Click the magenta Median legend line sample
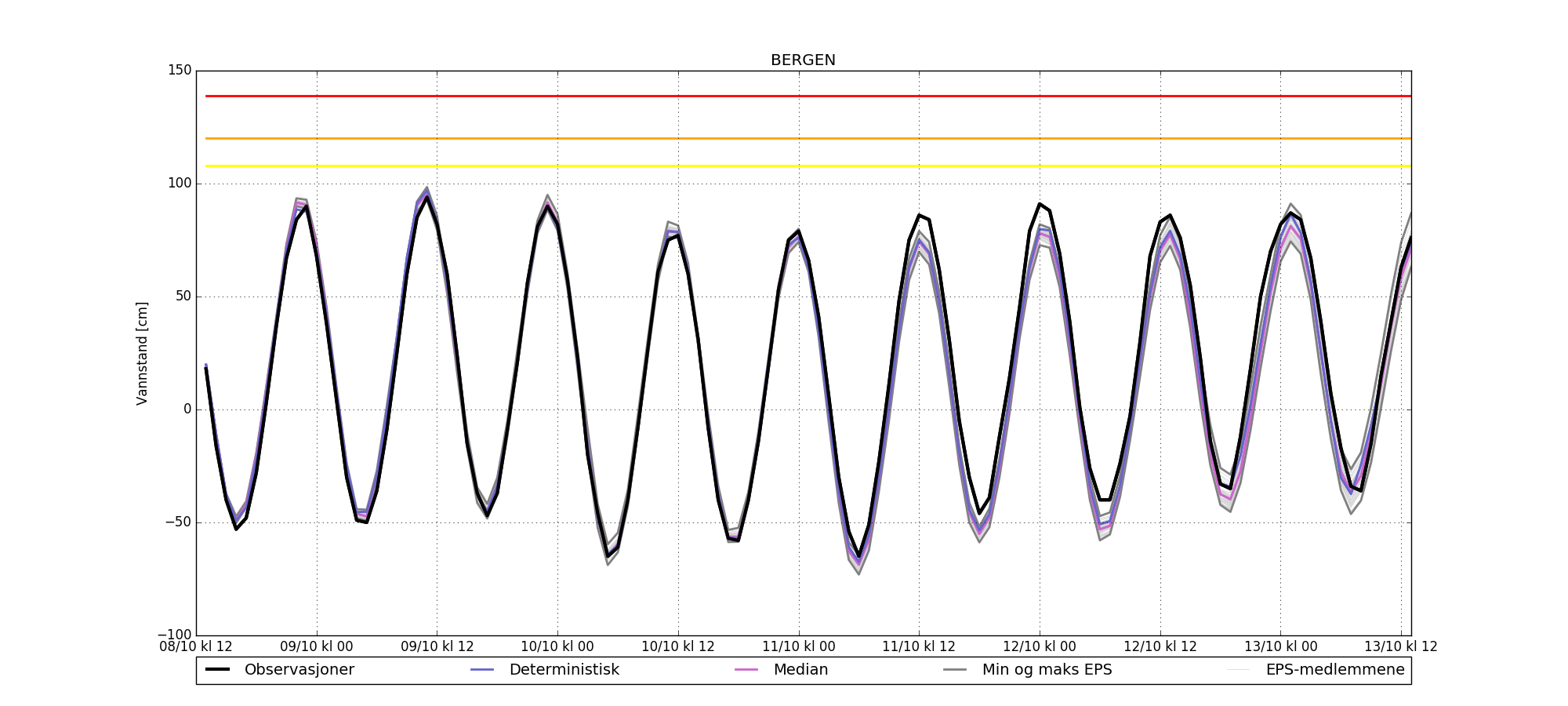1568x706 pixels. point(746,670)
